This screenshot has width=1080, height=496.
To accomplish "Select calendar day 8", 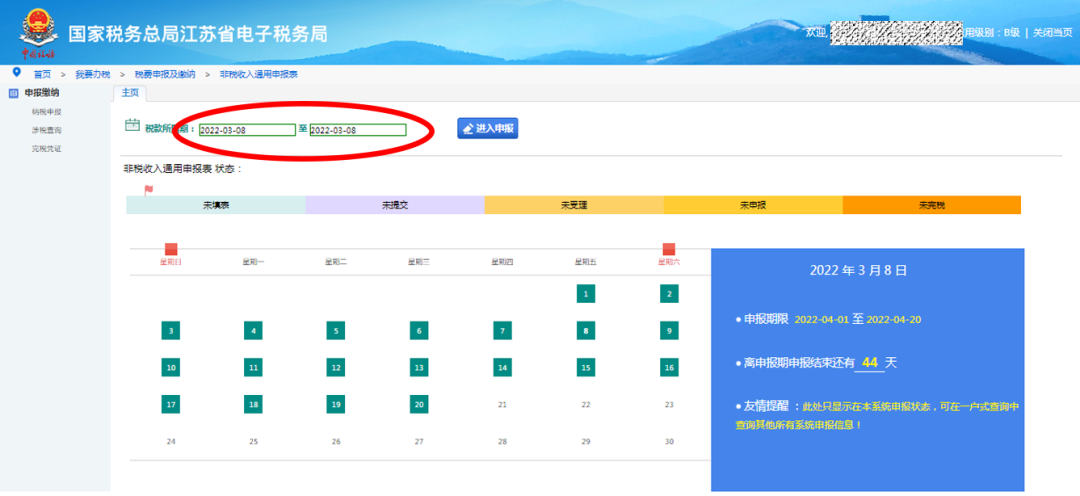I will coord(585,331).
